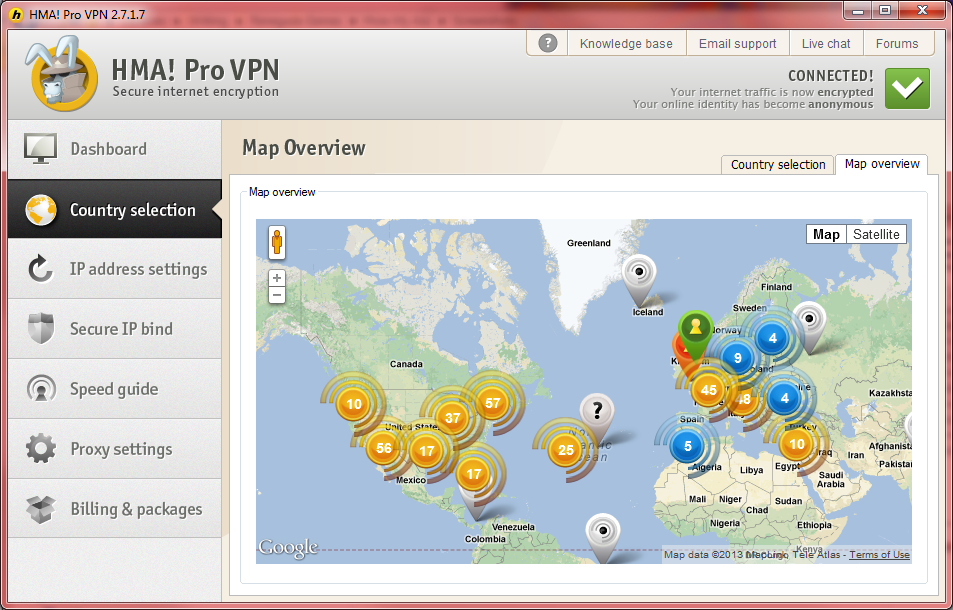Select the 37-server cluster
The height and width of the screenshot is (610, 953).
(x=452, y=418)
